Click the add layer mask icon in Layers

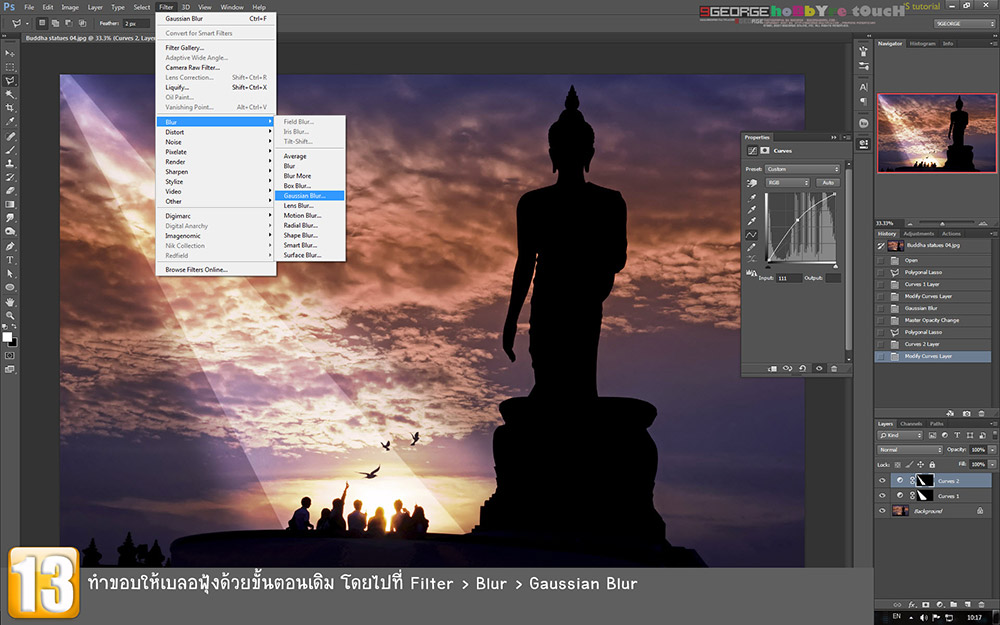coord(926,605)
